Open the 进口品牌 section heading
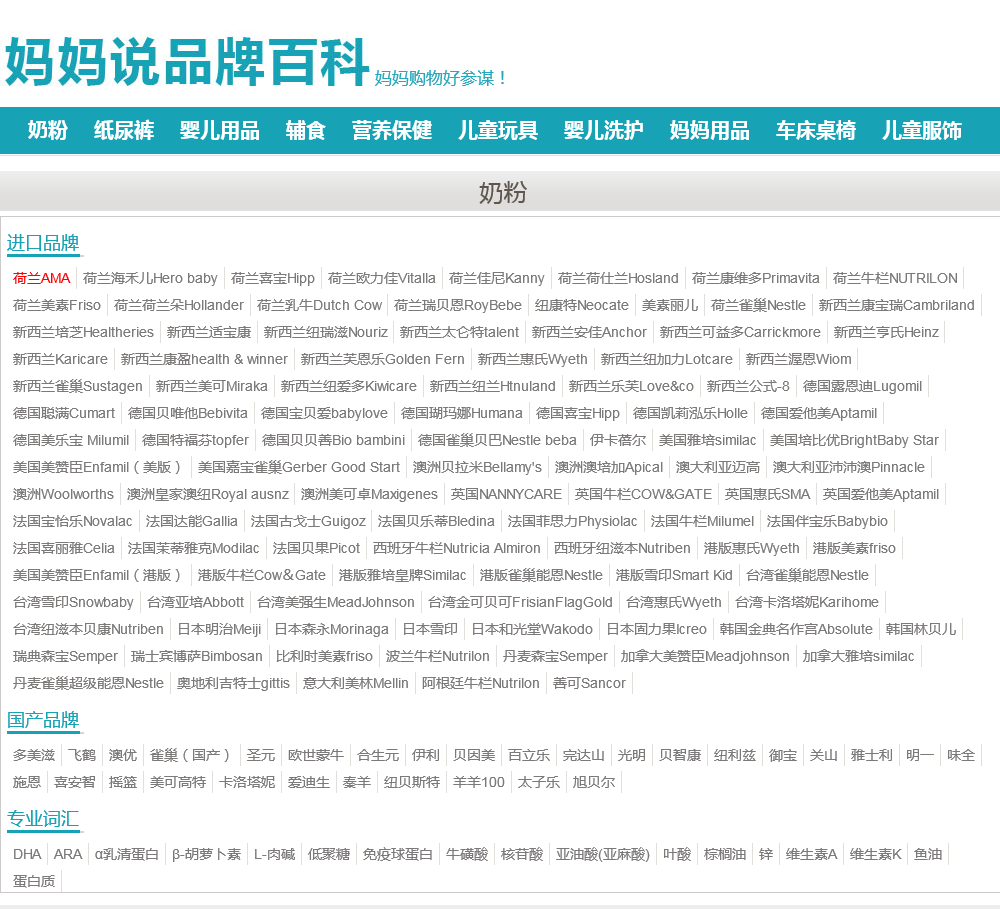 point(43,243)
